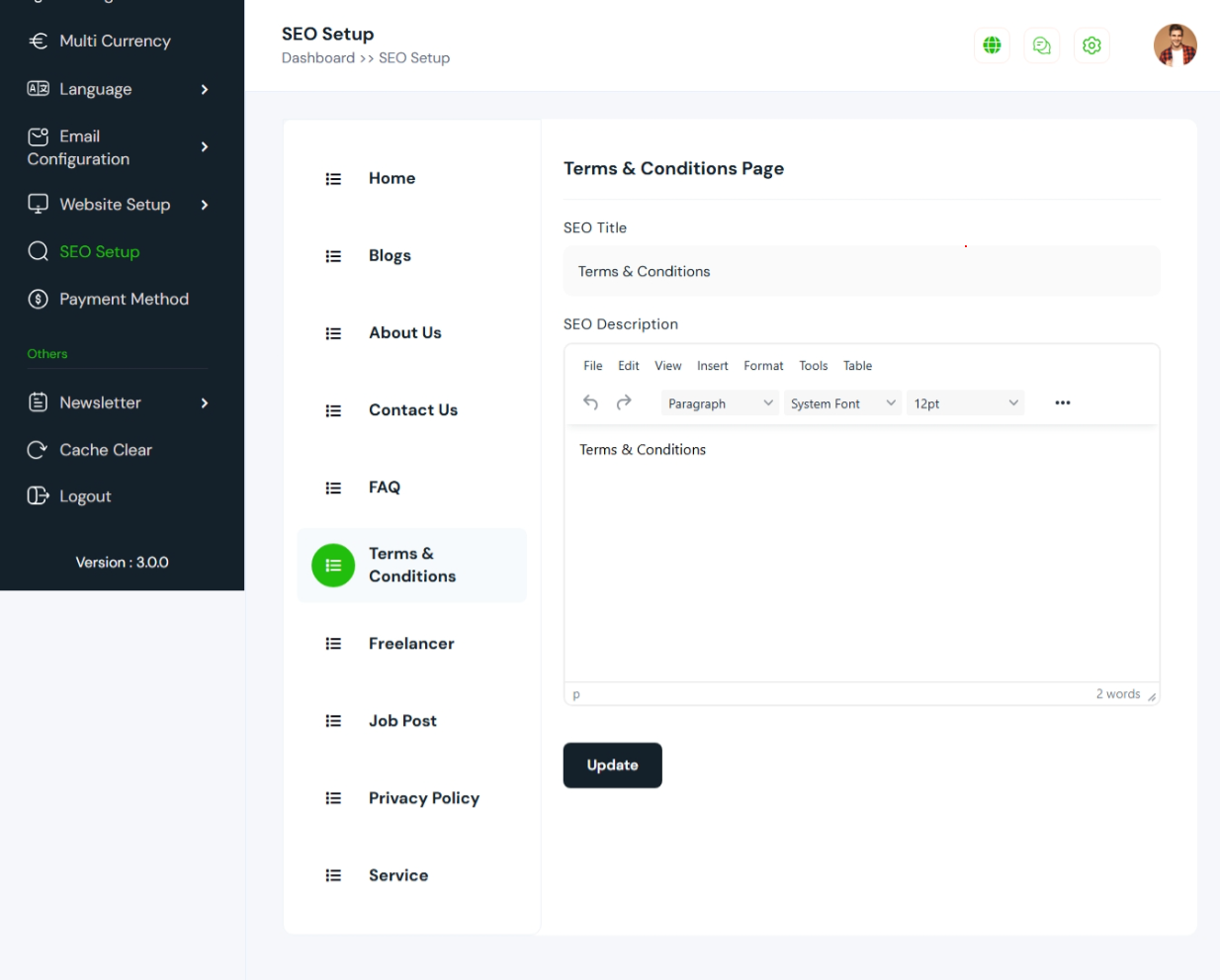The height and width of the screenshot is (980, 1220).
Task: Click the redo arrow in editor
Action: tap(624, 402)
